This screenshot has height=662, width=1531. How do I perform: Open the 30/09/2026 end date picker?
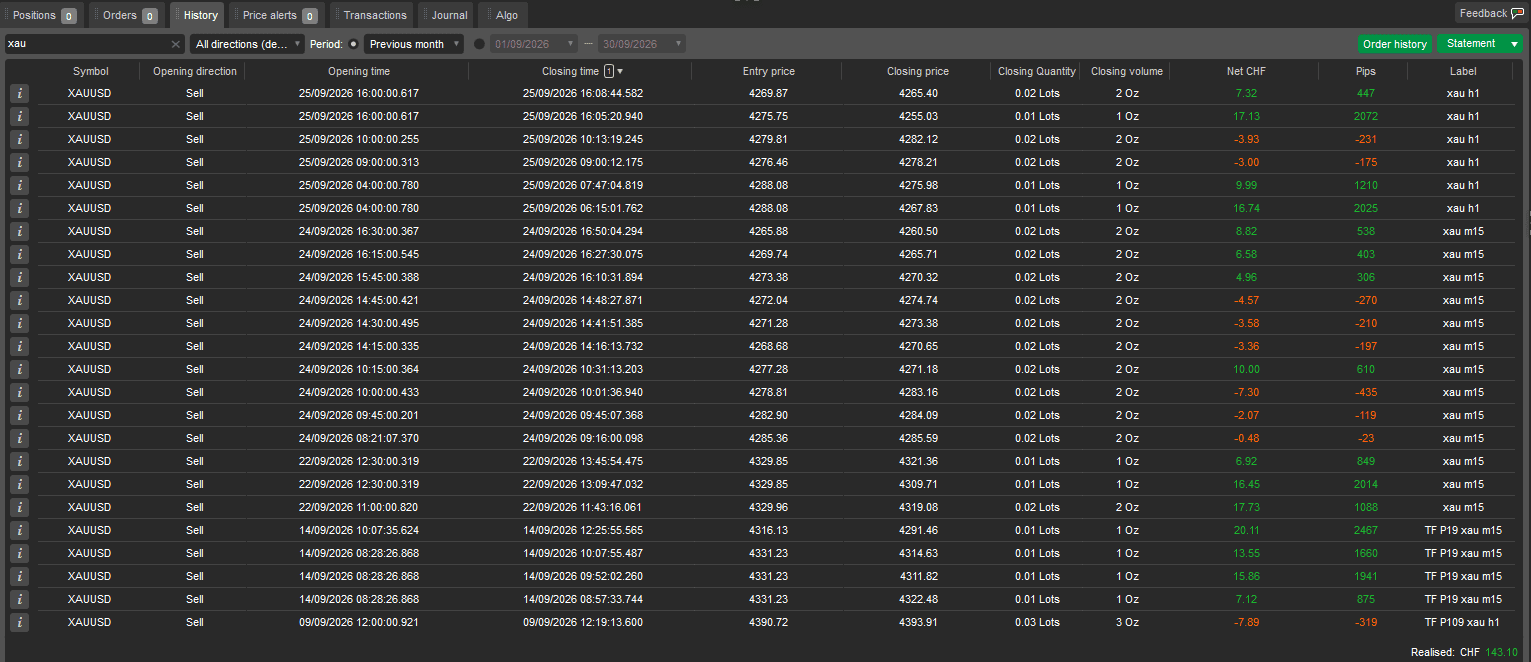click(x=642, y=44)
